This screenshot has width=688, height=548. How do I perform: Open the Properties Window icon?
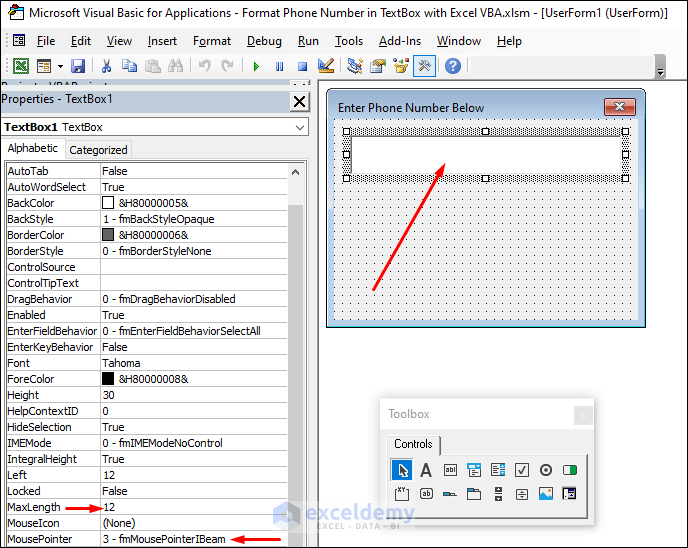click(377, 66)
